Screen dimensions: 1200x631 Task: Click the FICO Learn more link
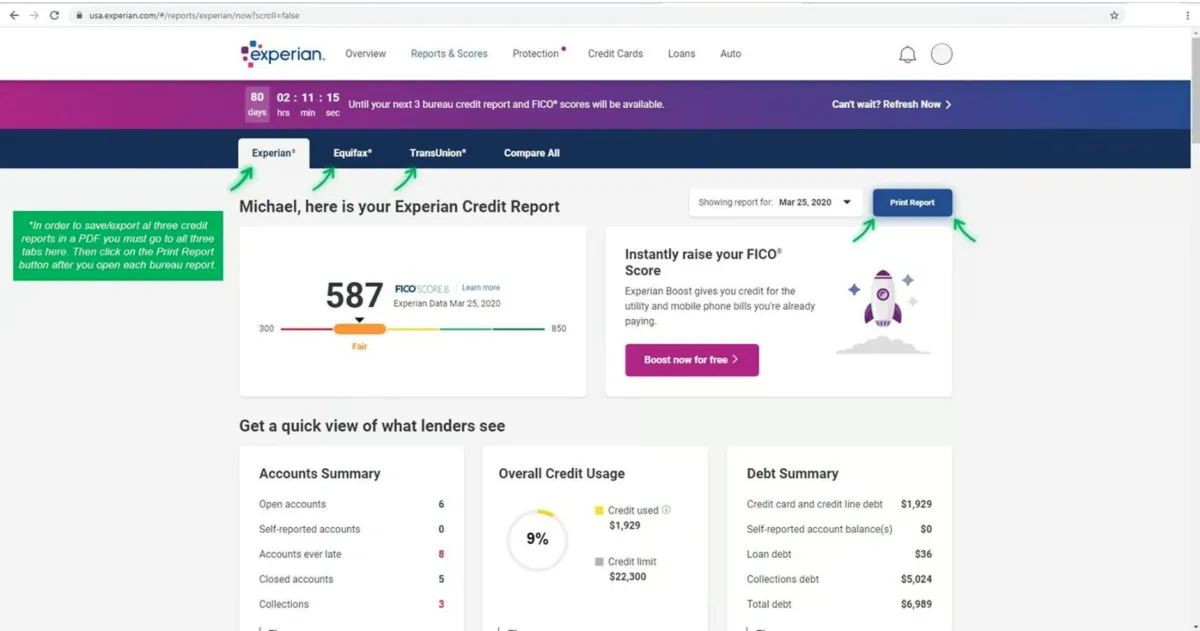coord(481,288)
